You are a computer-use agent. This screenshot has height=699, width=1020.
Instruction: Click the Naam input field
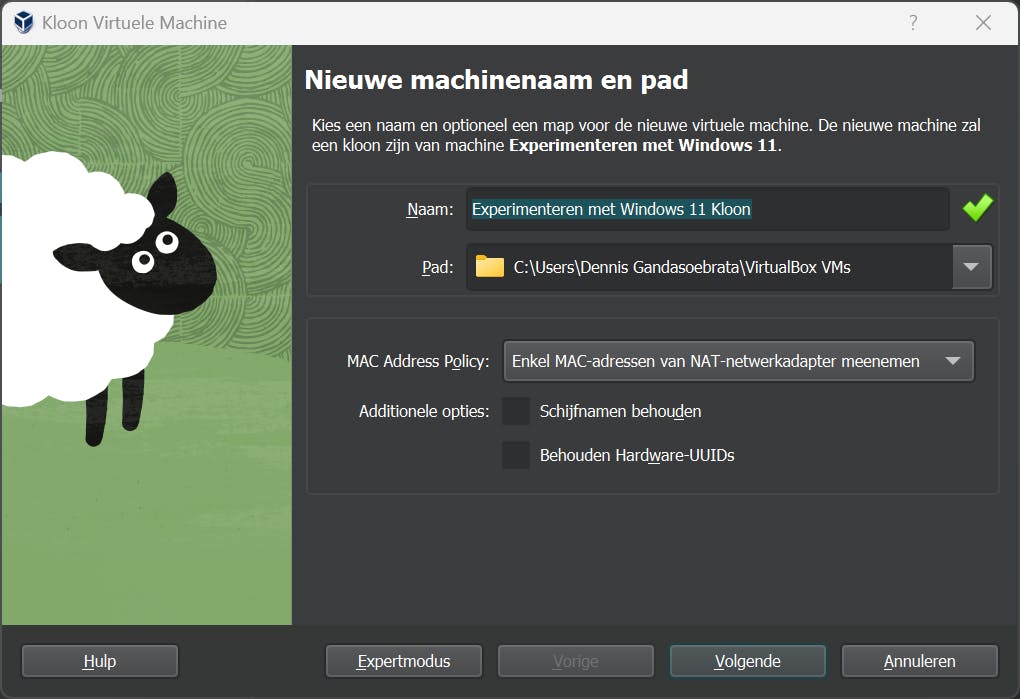click(x=708, y=209)
